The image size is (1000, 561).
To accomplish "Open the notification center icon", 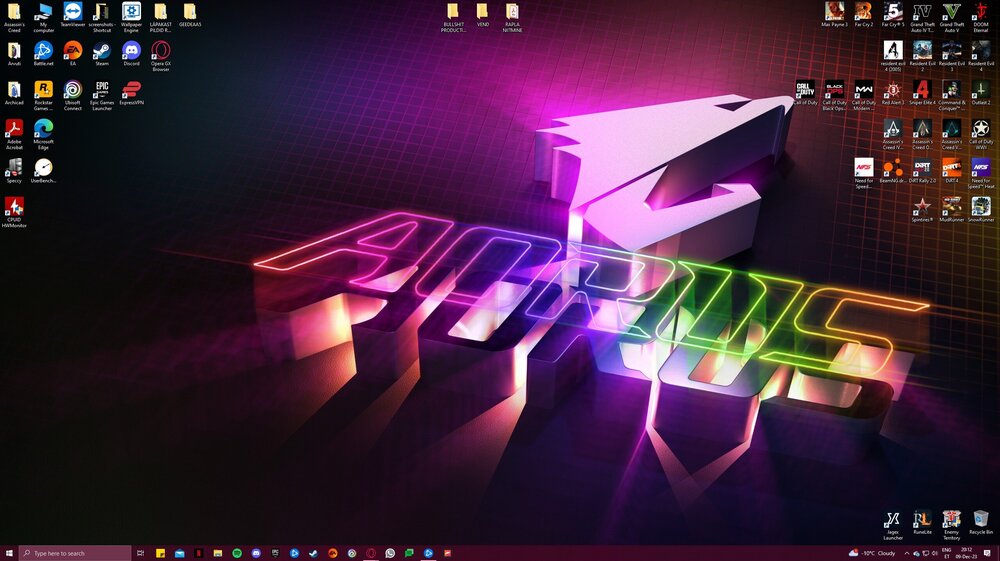I will coord(987,553).
